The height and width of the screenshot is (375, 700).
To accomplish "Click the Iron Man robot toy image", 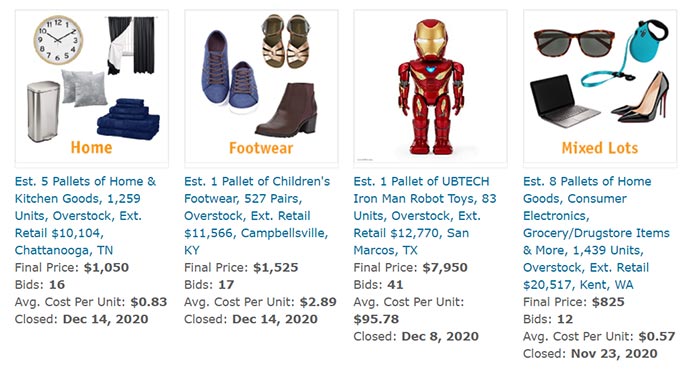I will [x=430, y=87].
